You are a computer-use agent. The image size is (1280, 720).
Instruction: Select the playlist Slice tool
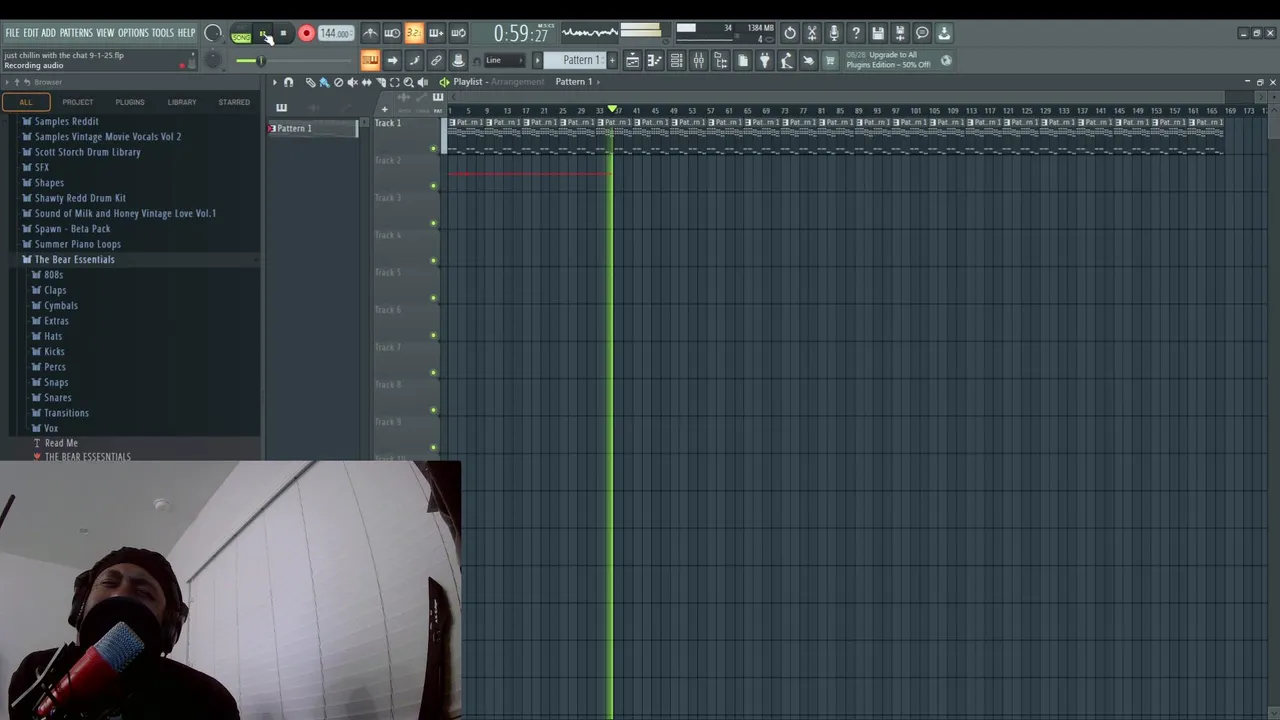pos(380,82)
